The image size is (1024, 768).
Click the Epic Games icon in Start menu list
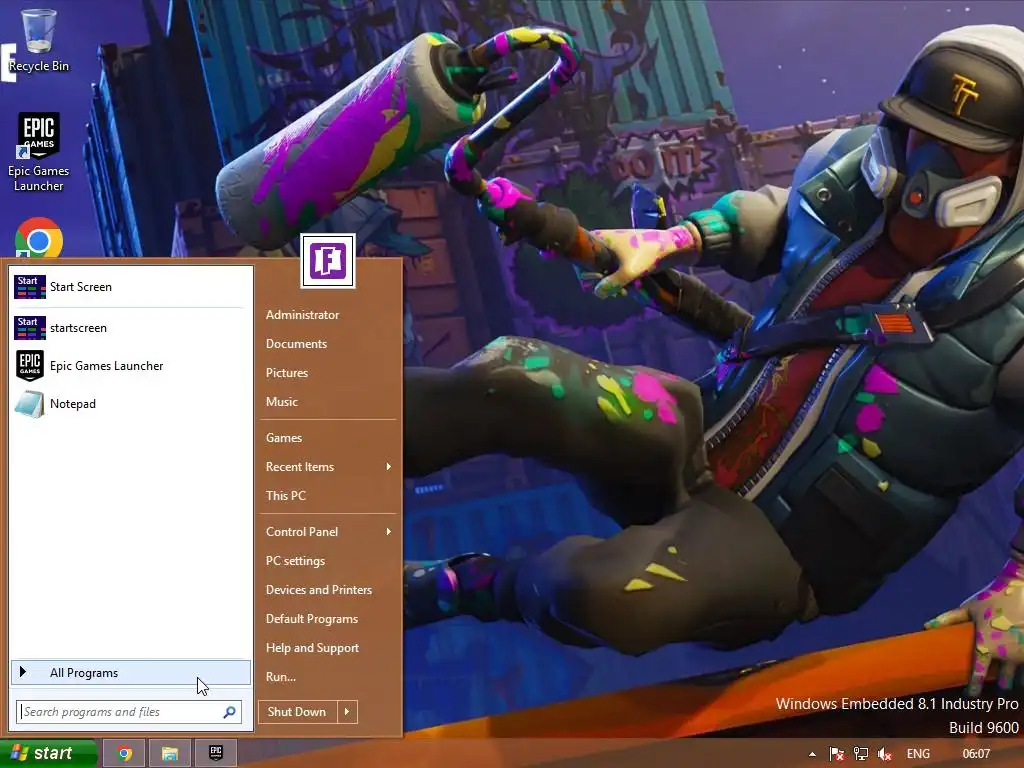point(30,366)
